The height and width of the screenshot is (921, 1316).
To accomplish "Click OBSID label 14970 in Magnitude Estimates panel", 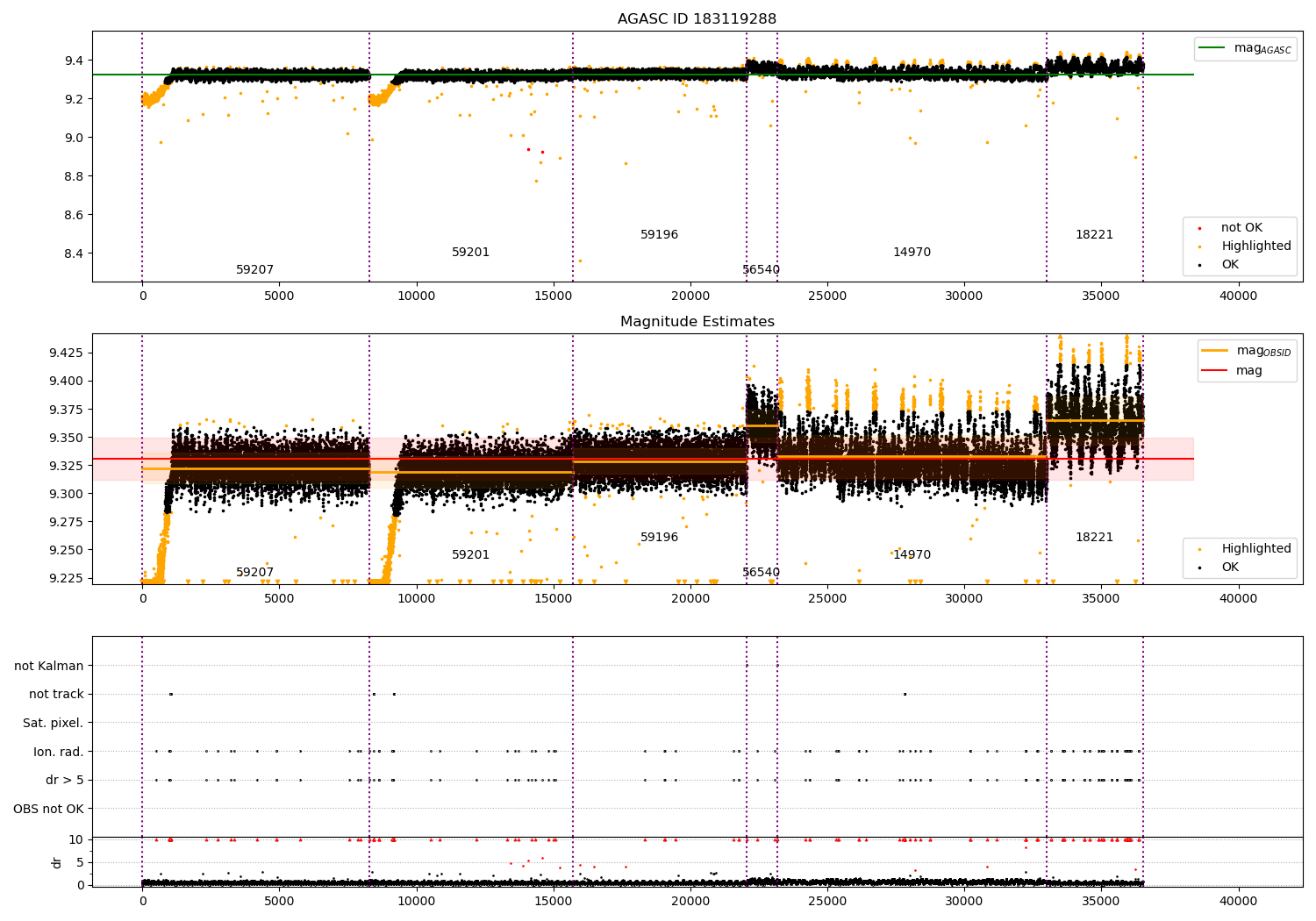I will pos(912,555).
